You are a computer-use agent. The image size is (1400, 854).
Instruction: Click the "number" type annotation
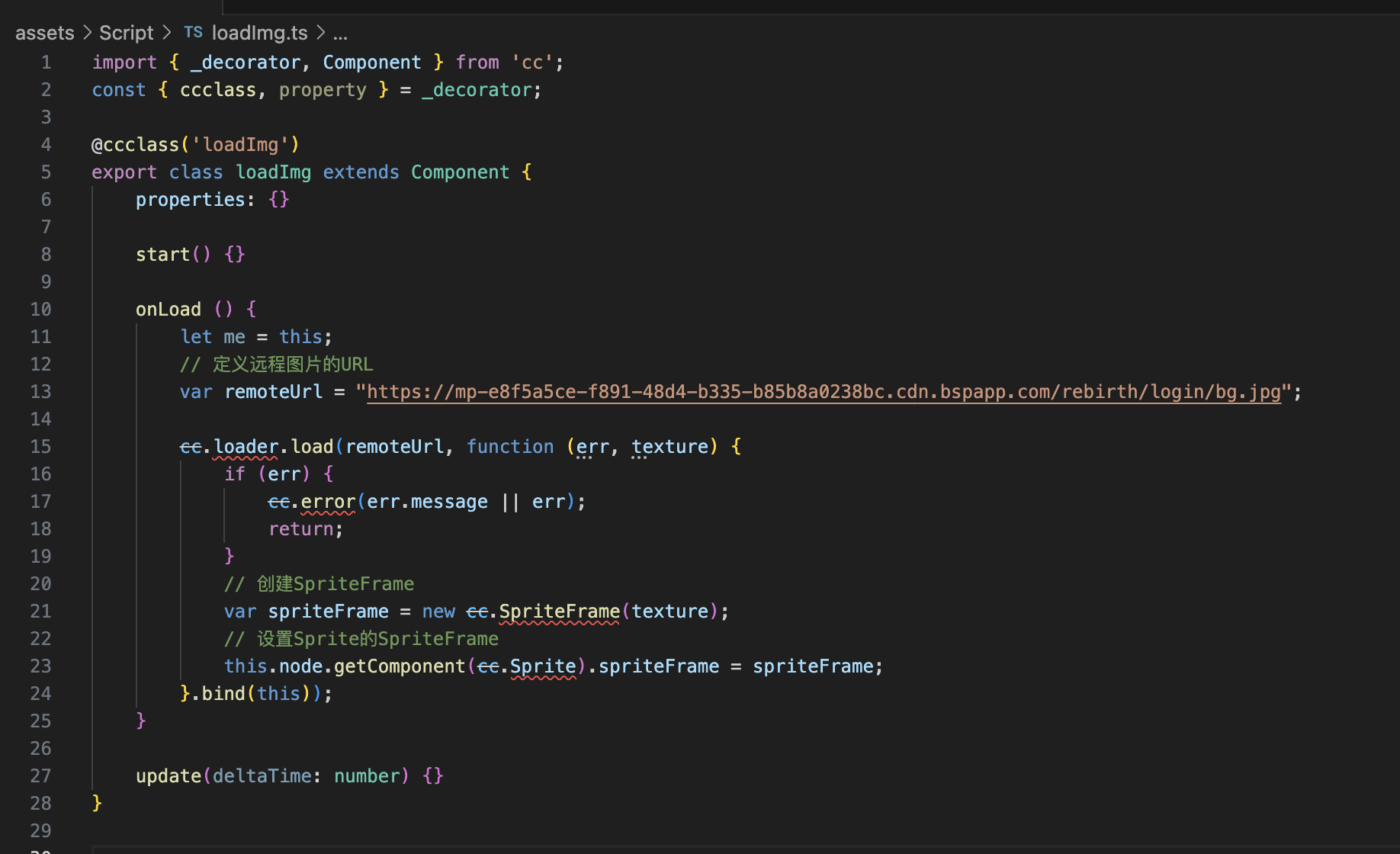click(x=367, y=776)
